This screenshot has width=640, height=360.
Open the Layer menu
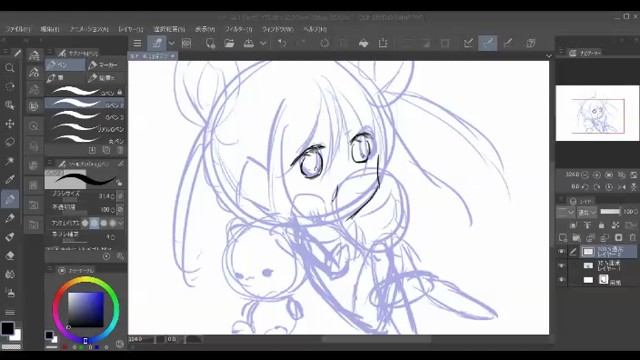[x=131, y=29]
